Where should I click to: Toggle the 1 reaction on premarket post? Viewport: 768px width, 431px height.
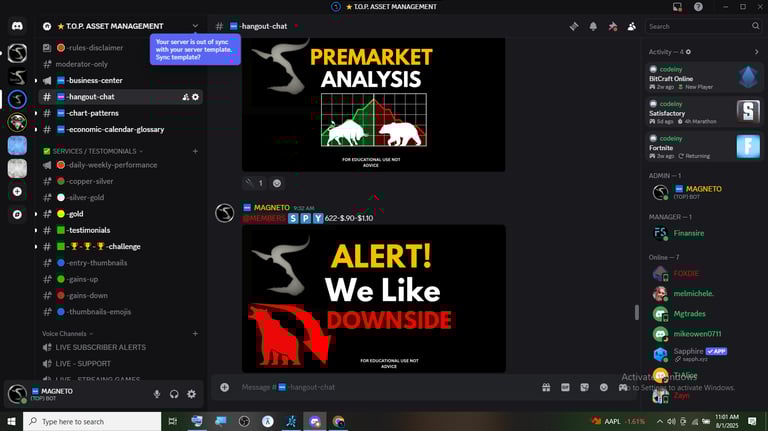[x=255, y=183]
